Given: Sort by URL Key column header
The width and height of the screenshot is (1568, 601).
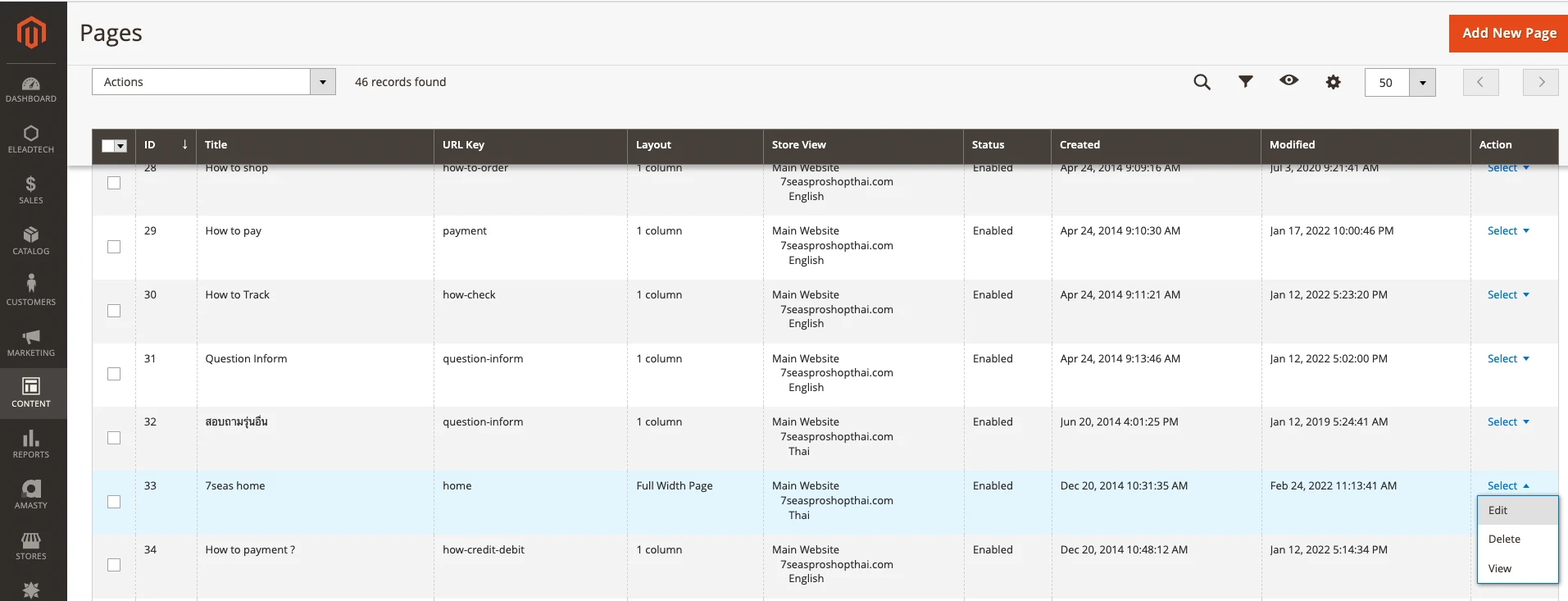Looking at the screenshot, I should 530,145.
